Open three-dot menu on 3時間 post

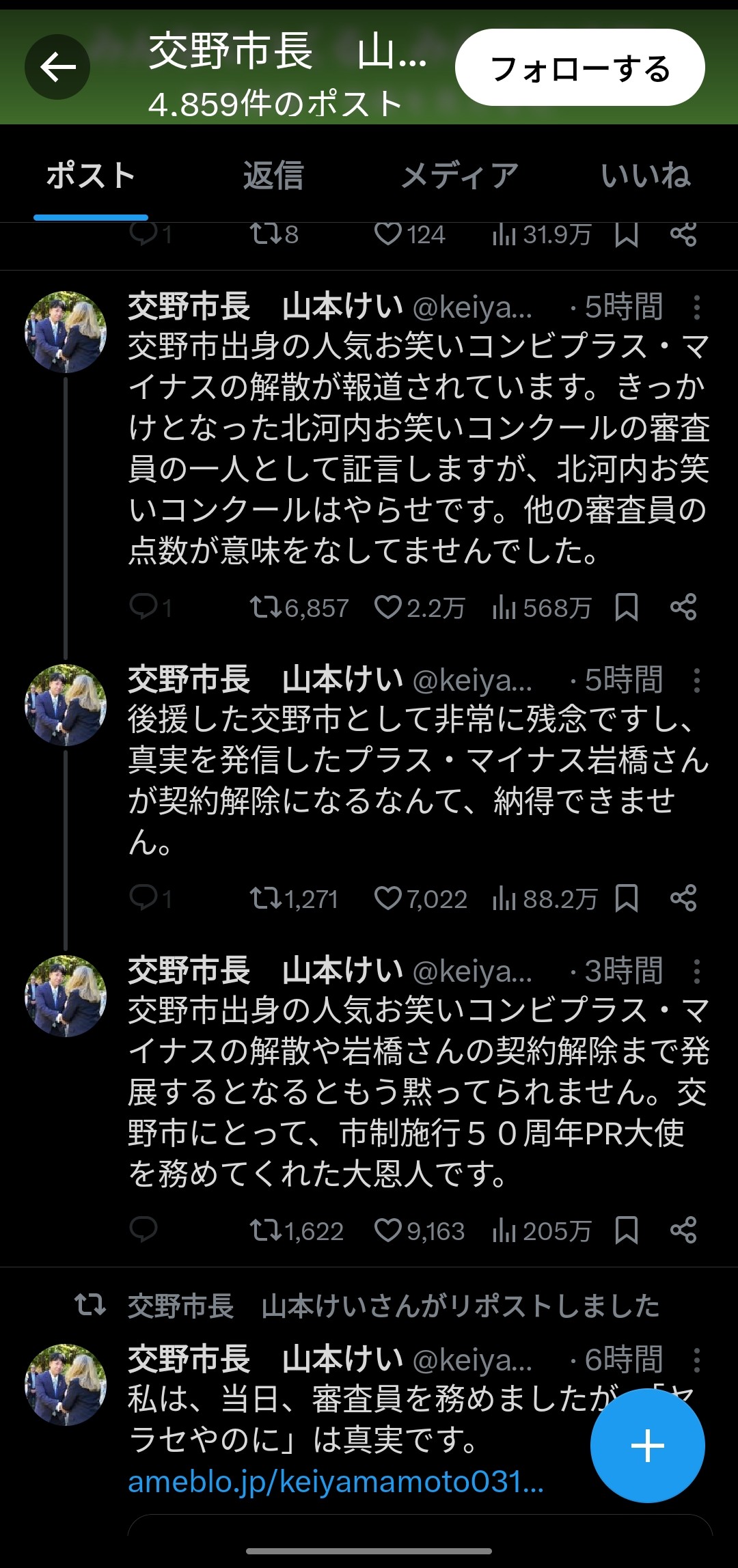(x=696, y=971)
